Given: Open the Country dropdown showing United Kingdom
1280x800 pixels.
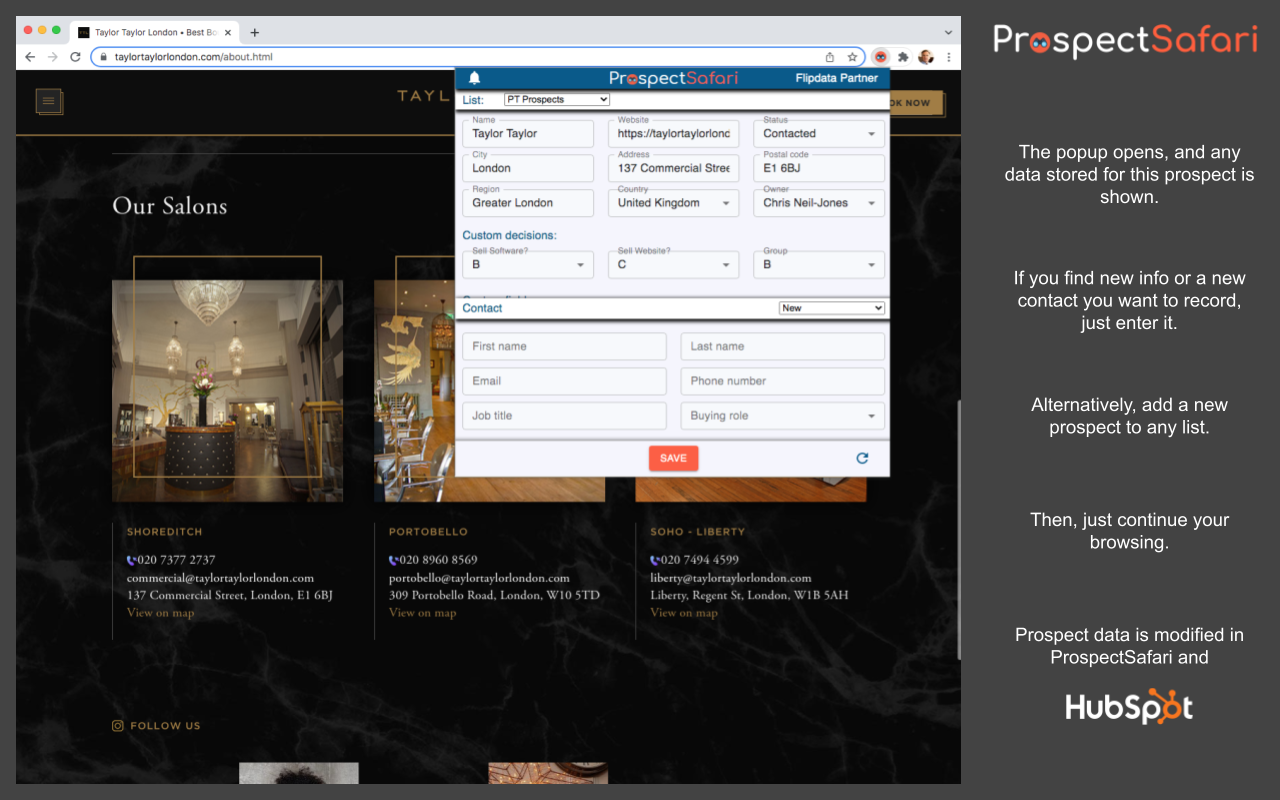Looking at the screenshot, I should point(674,203).
